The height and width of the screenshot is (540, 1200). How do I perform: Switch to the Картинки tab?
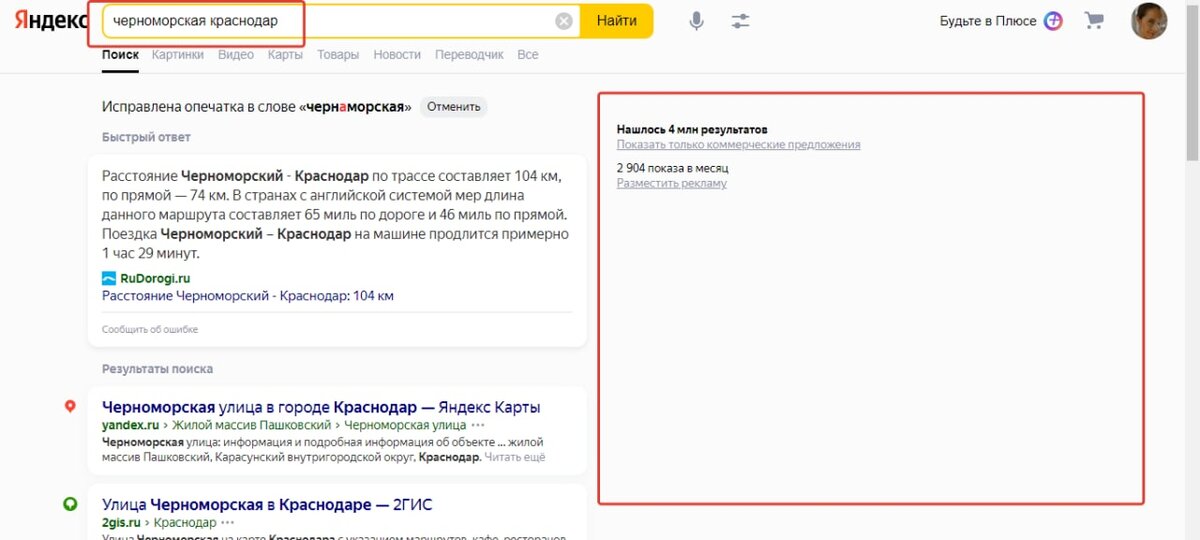coord(178,55)
